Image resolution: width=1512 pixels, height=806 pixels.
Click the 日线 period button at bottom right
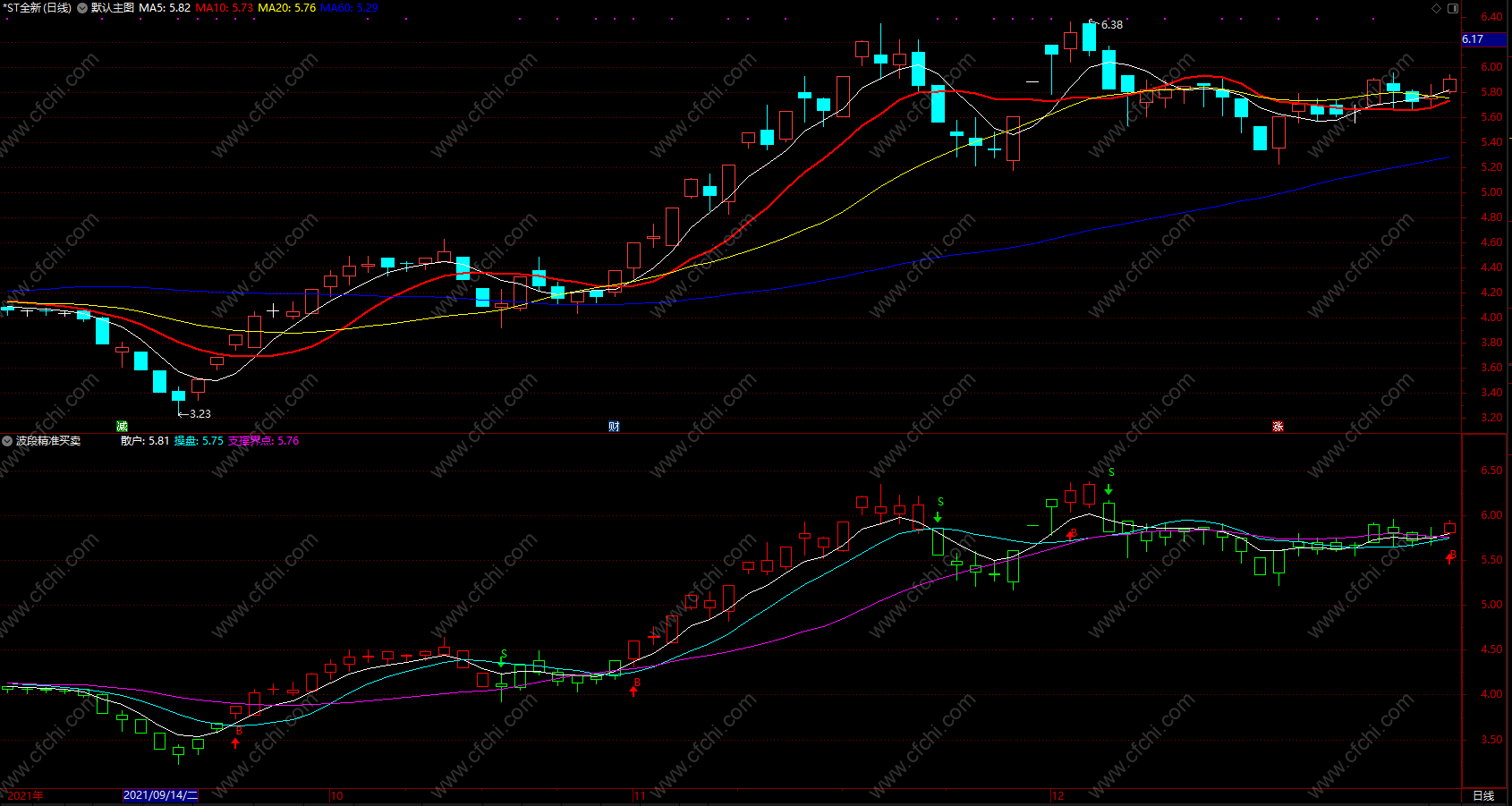1483,795
